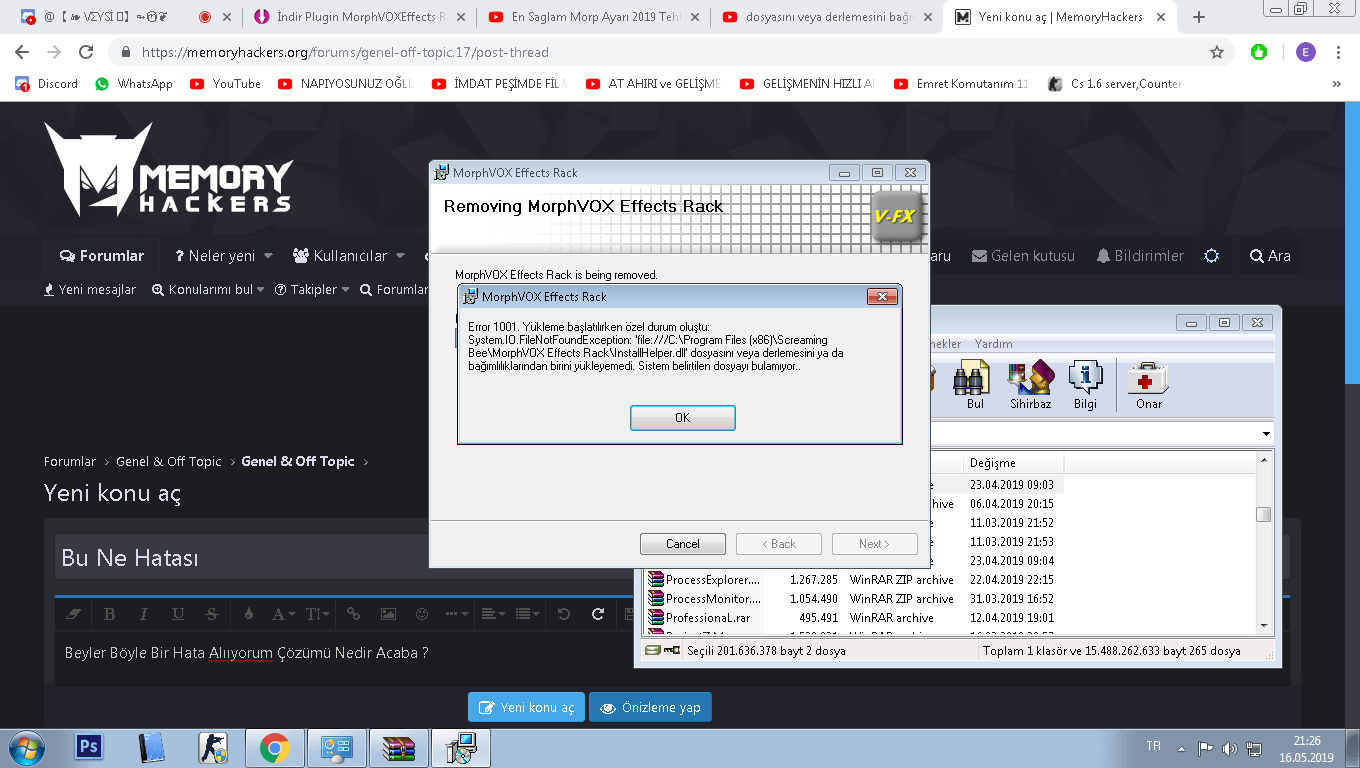Open the WinRAR taskbar icon

point(399,747)
